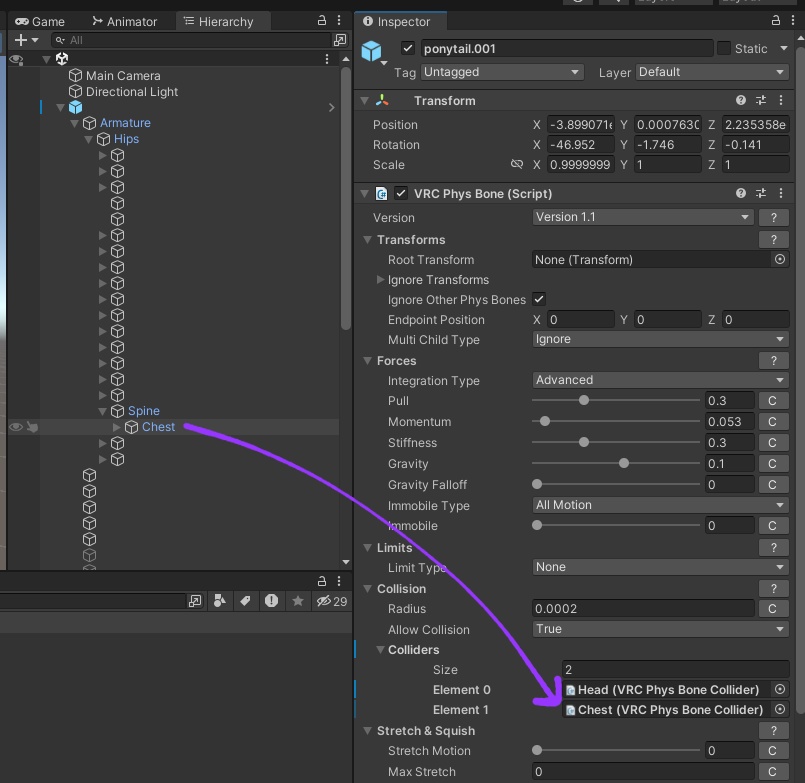This screenshot has width=805, height=783.
Task: Open Allow Collision dropdown
Action: point(660,629)
